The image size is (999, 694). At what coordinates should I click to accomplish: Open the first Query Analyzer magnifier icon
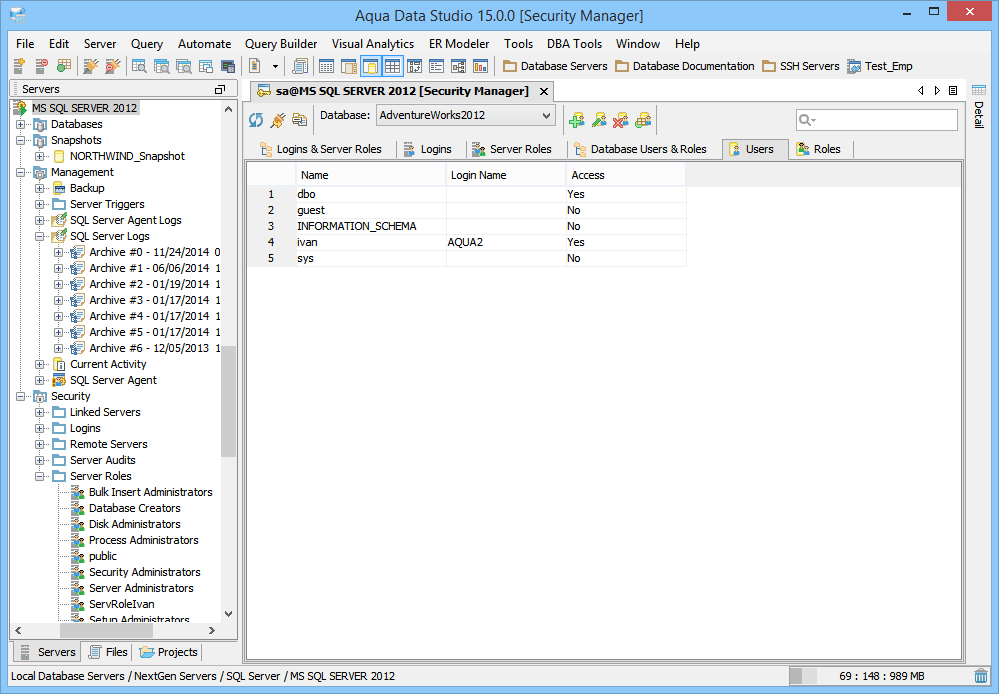(x=139, y=66)
